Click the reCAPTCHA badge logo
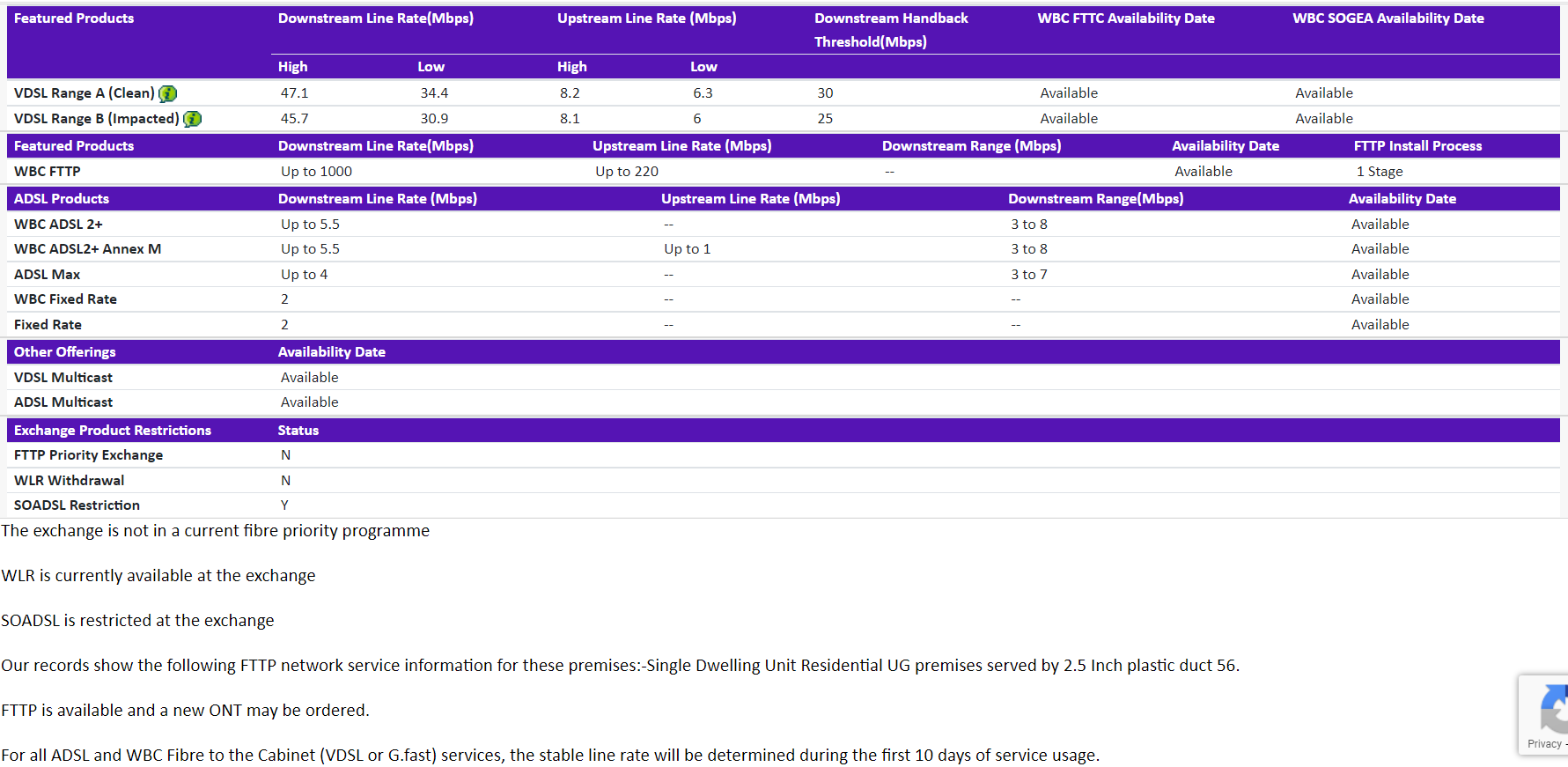The image size is (1568, 767). (1554, 710)
